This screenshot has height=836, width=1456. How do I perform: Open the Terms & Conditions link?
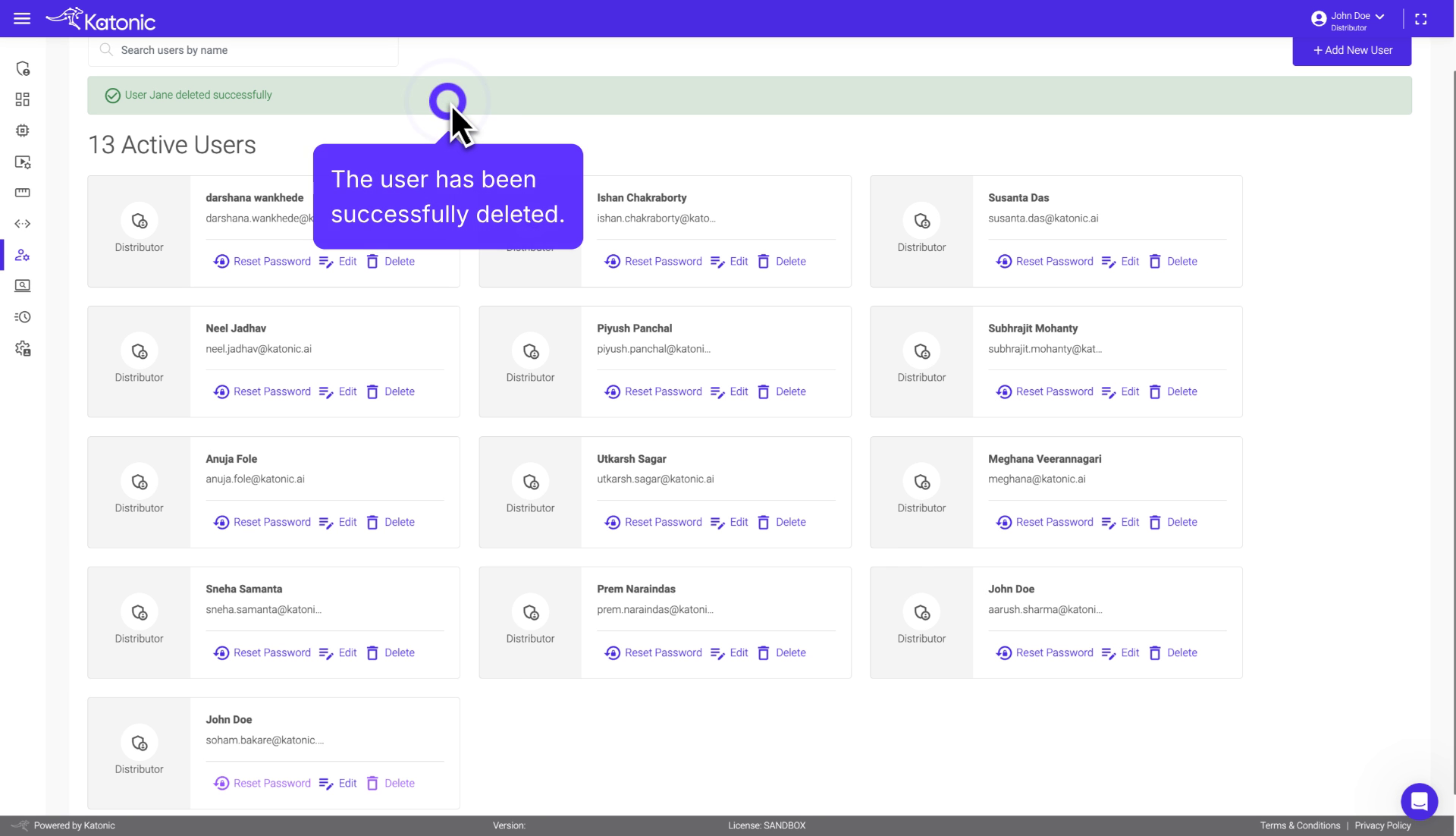1299,825
